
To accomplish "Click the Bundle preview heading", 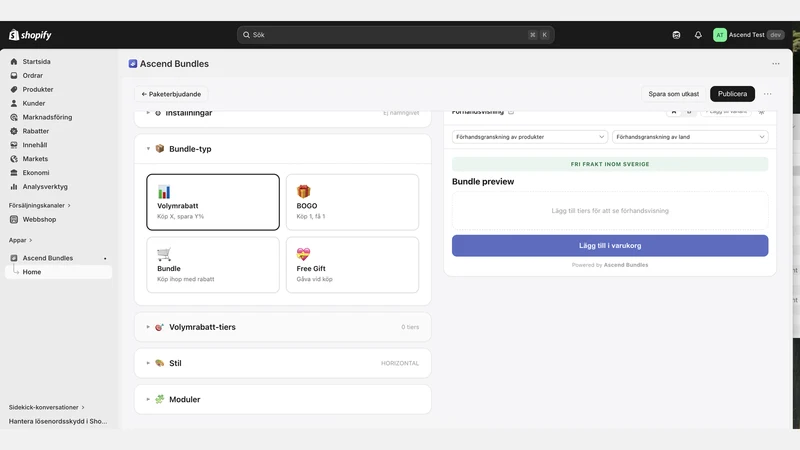I will click(483, 182).
